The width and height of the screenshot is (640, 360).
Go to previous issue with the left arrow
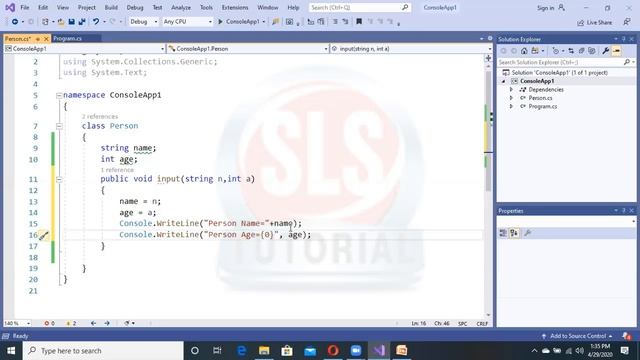tap(93, 323)
